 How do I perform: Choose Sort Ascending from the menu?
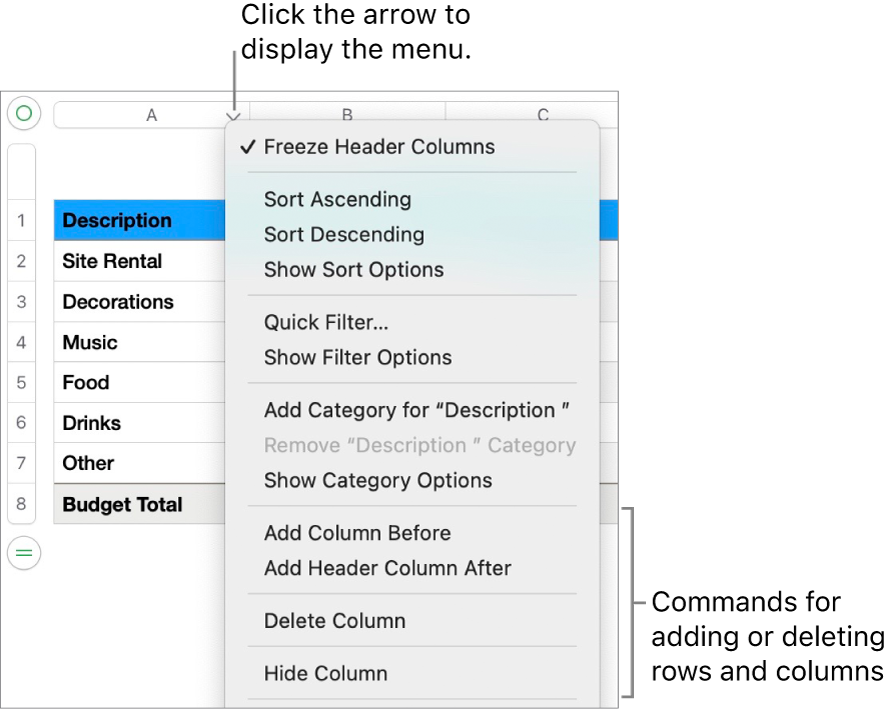point(336,199)
